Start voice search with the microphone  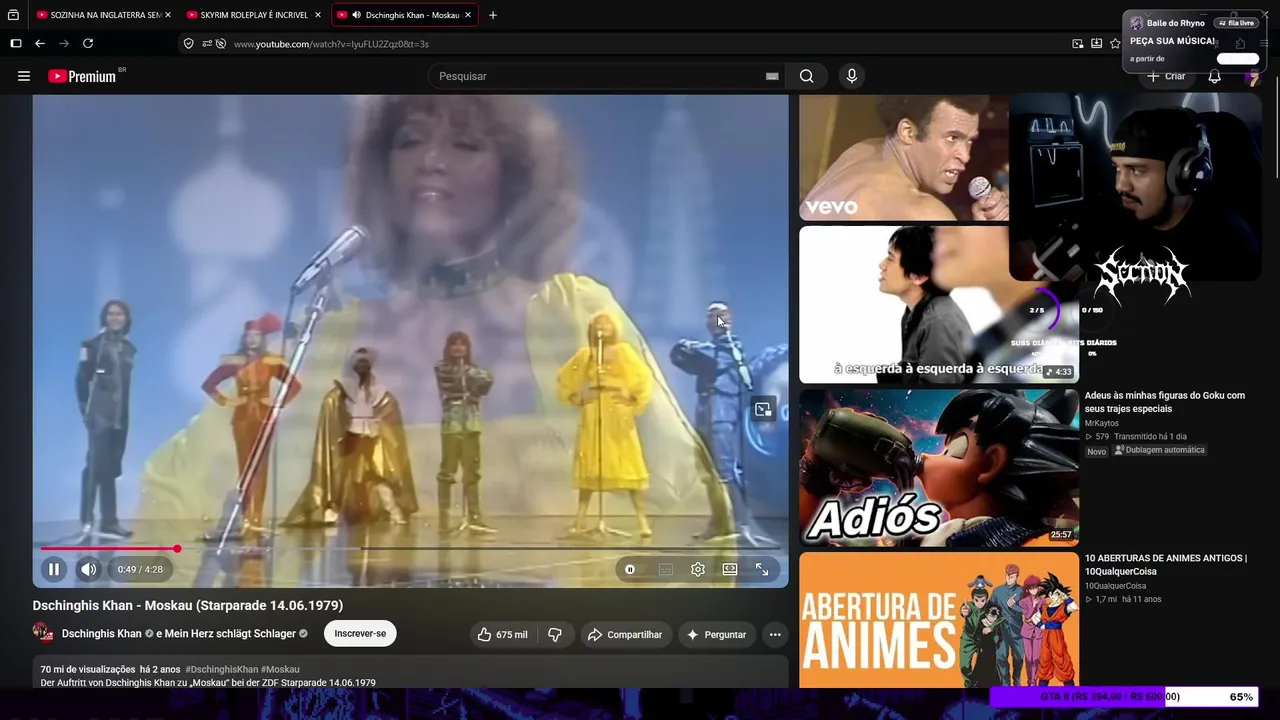851,76
